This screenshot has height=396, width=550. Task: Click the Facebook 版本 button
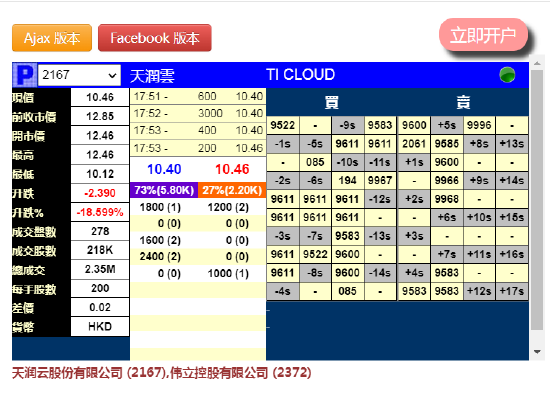[x=155, y=38]
